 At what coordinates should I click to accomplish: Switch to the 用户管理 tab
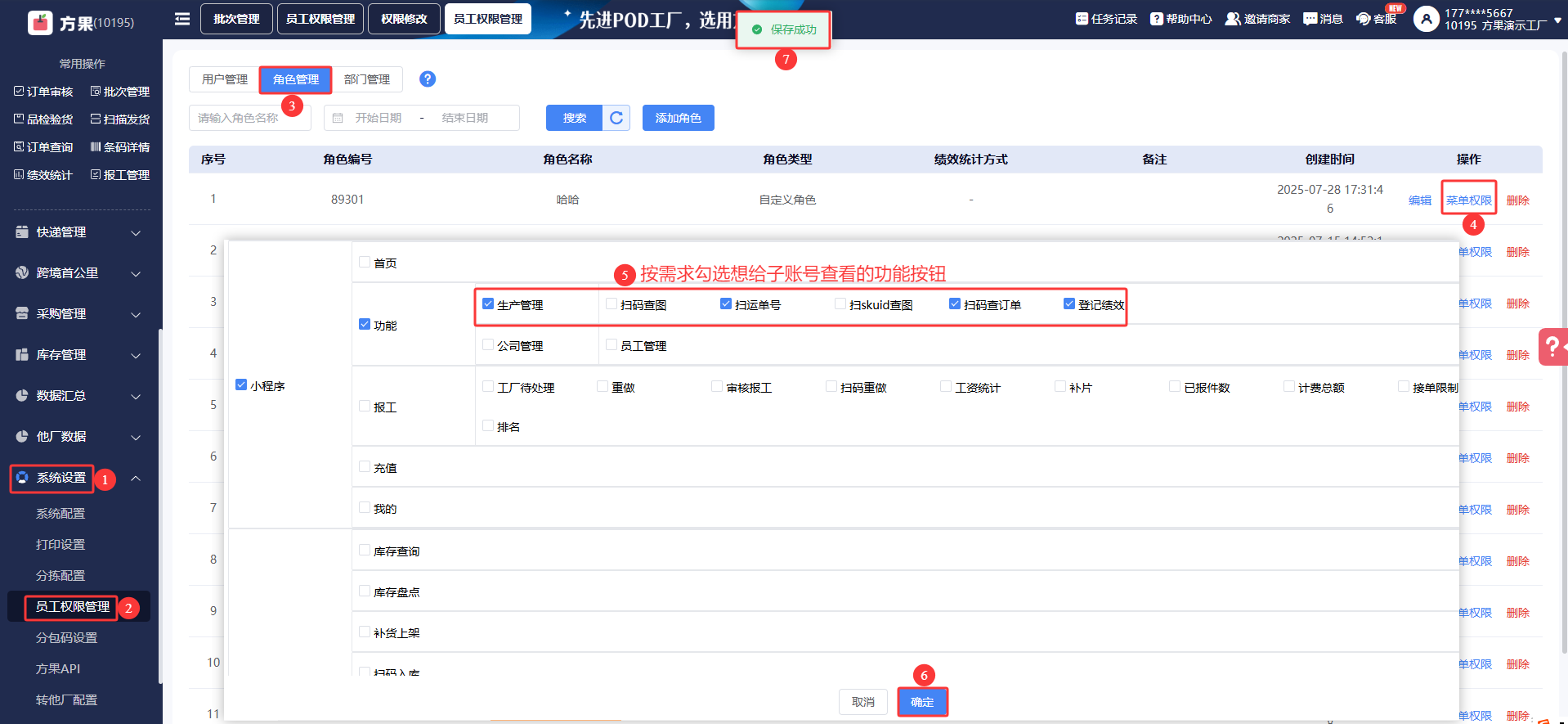pyautogui.click(x=224, y=79)
